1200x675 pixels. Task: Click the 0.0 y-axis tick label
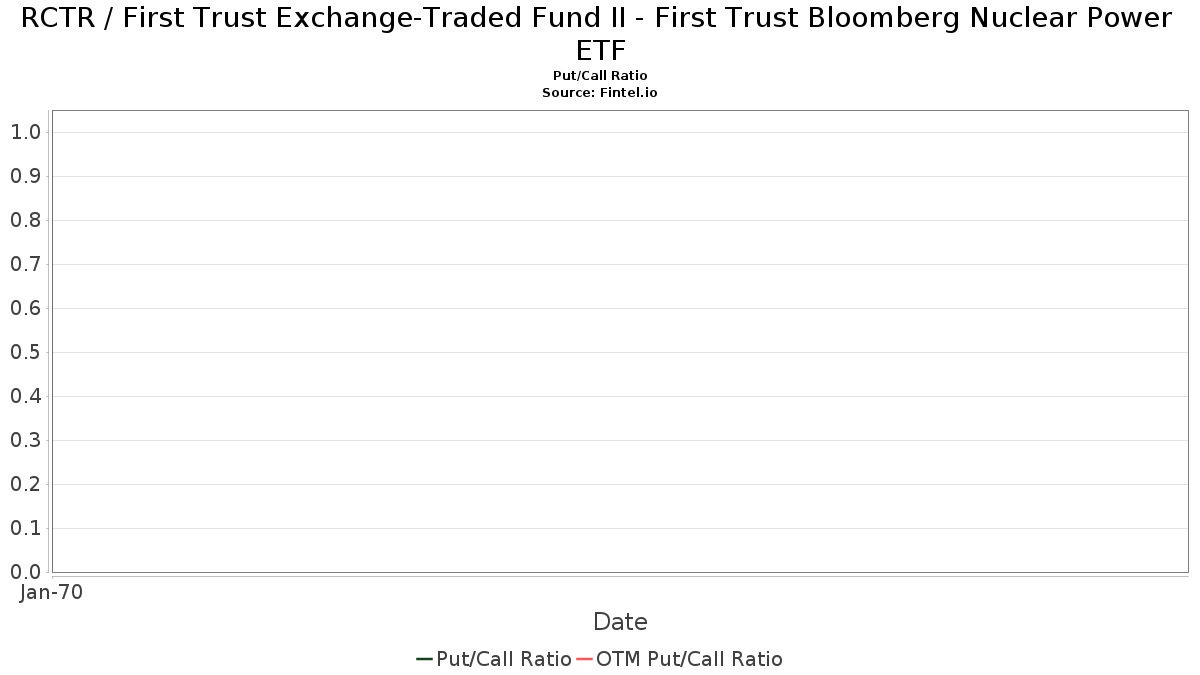25,572
